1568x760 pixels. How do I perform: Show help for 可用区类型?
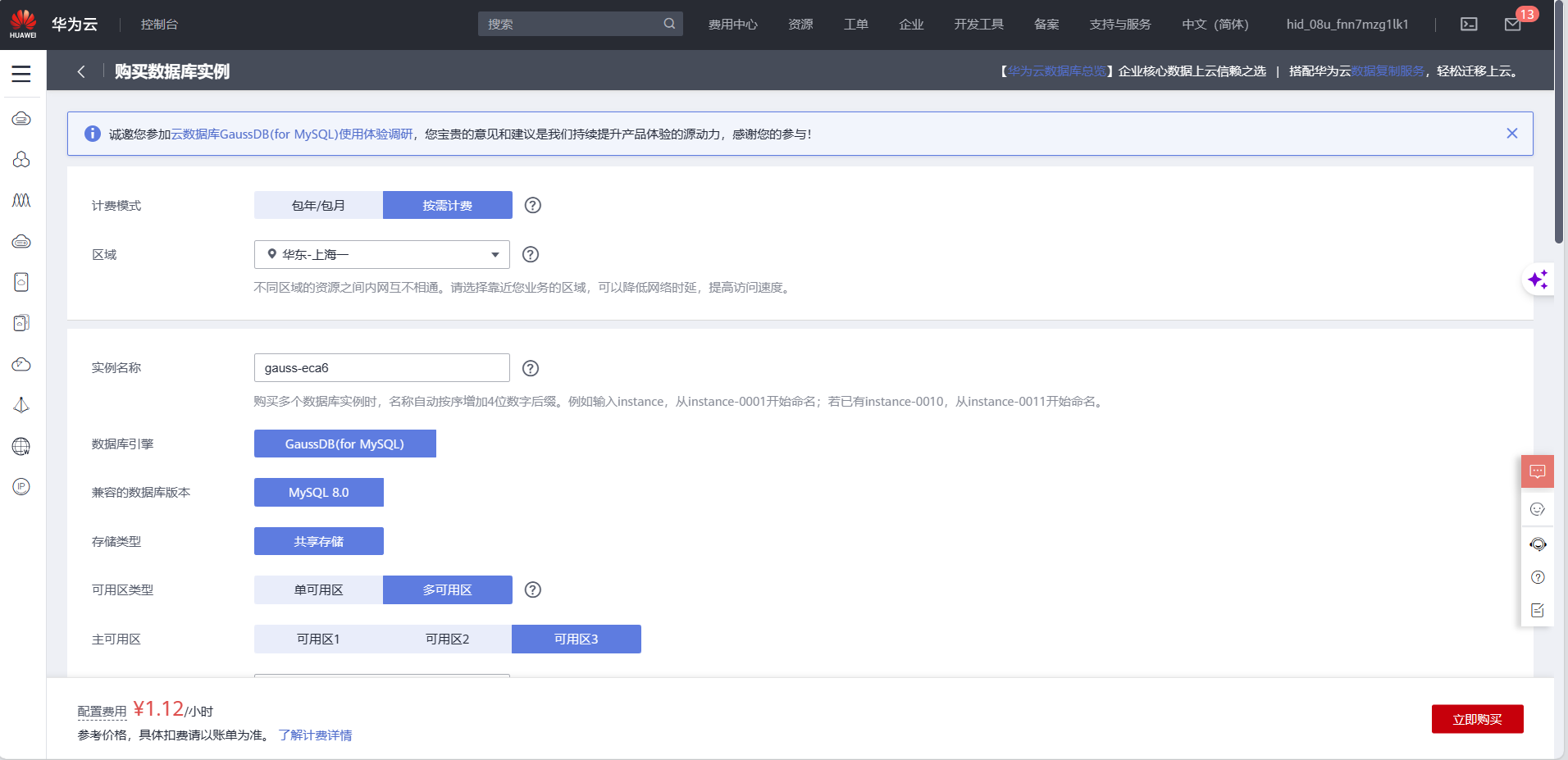[x=533, y=589]
